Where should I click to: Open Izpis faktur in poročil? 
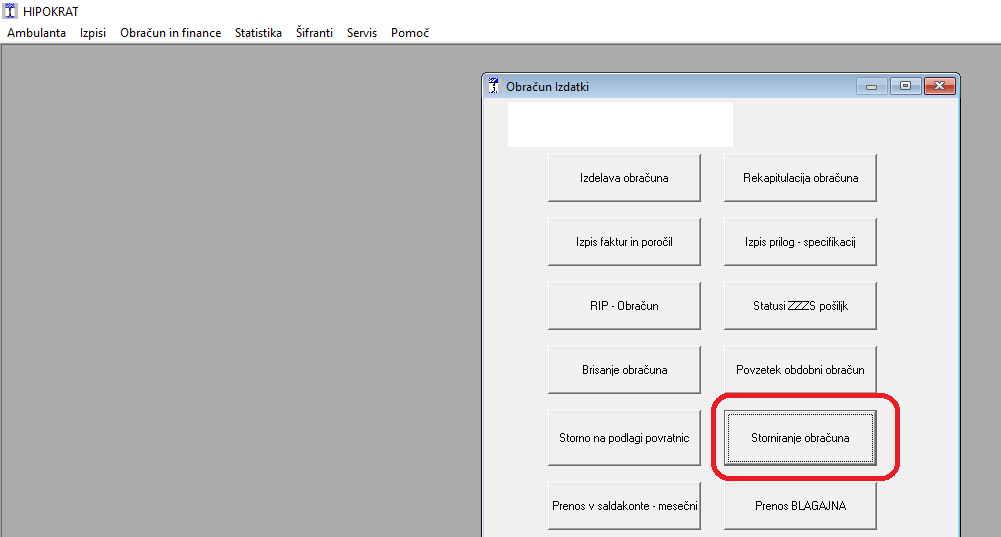624,242
